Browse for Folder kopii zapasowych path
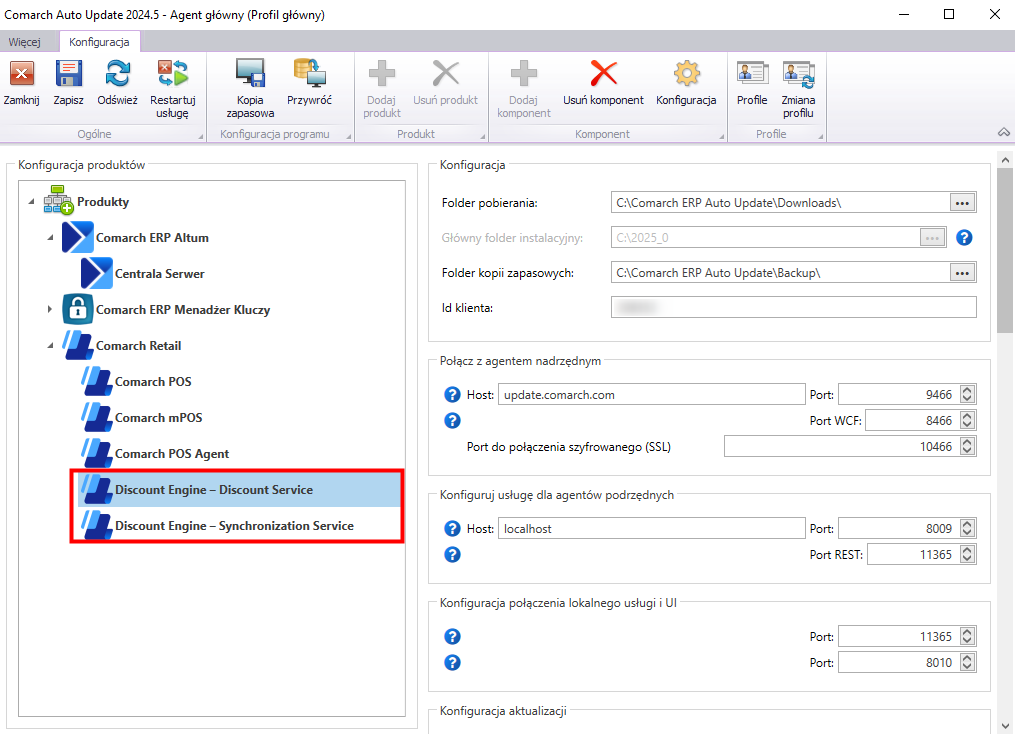1015x737 pixels. [x=963, y=273]
